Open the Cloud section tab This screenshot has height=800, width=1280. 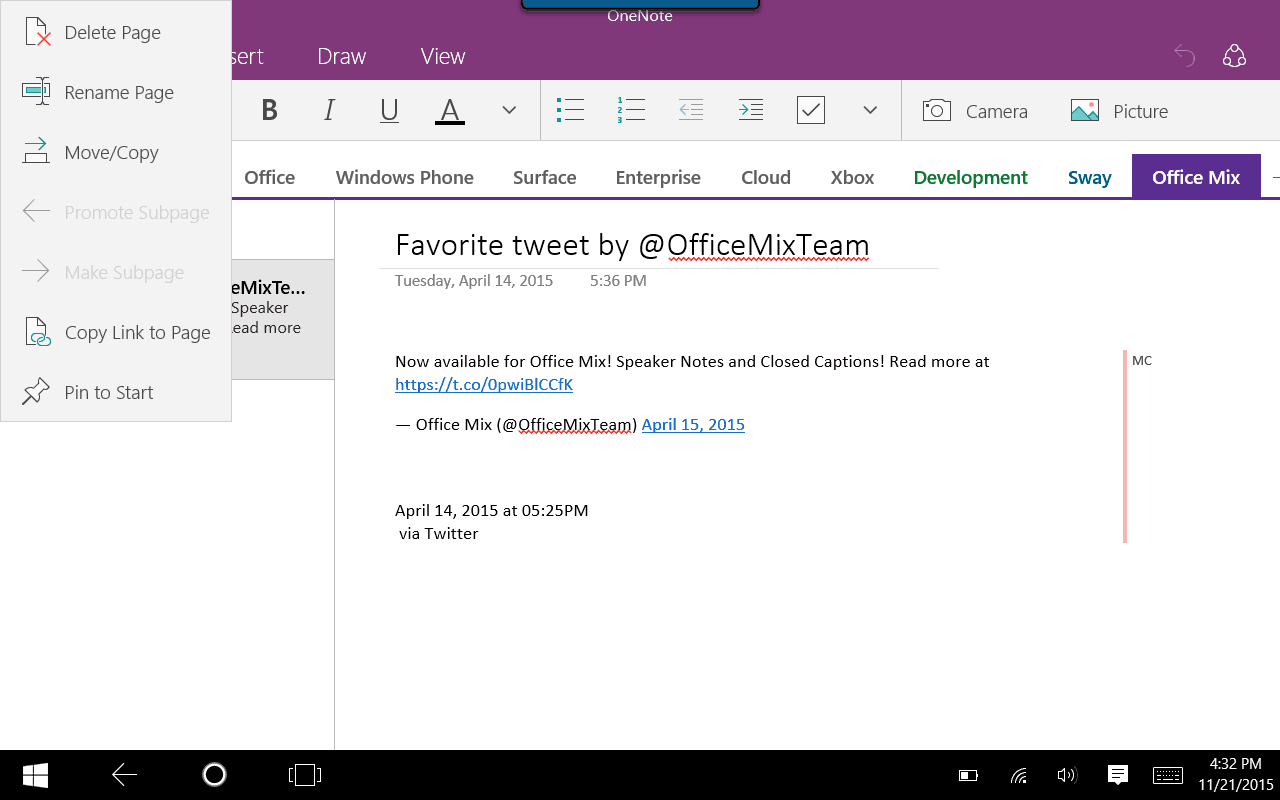[x=766, y=177]
